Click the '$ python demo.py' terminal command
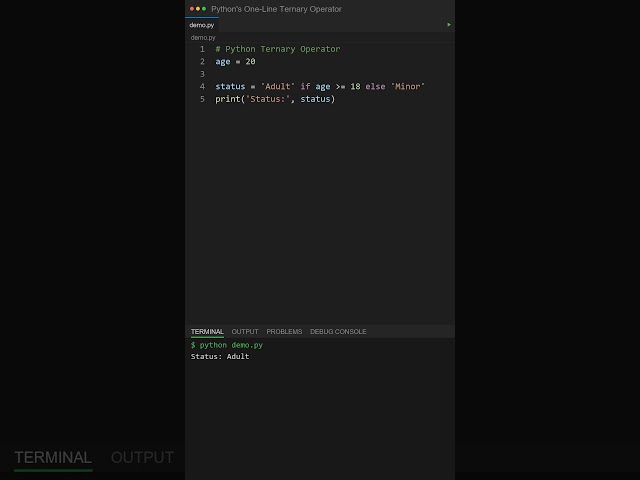 click(x=227, y=345)
